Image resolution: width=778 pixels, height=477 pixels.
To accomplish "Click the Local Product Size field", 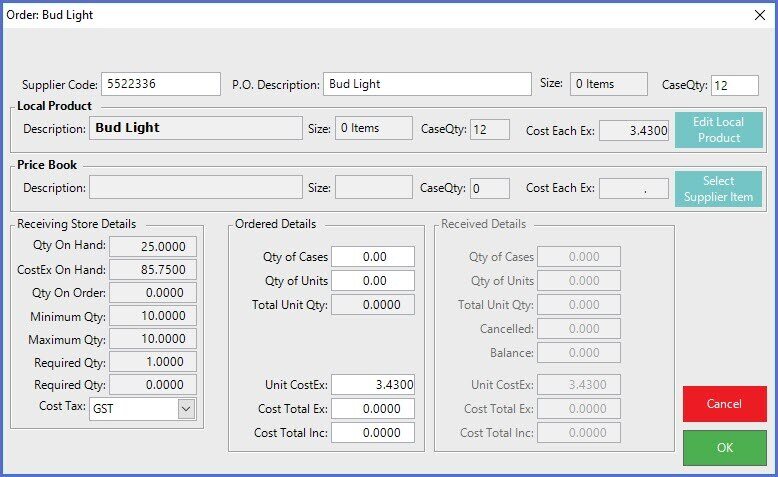I will (x=374, y=128).
